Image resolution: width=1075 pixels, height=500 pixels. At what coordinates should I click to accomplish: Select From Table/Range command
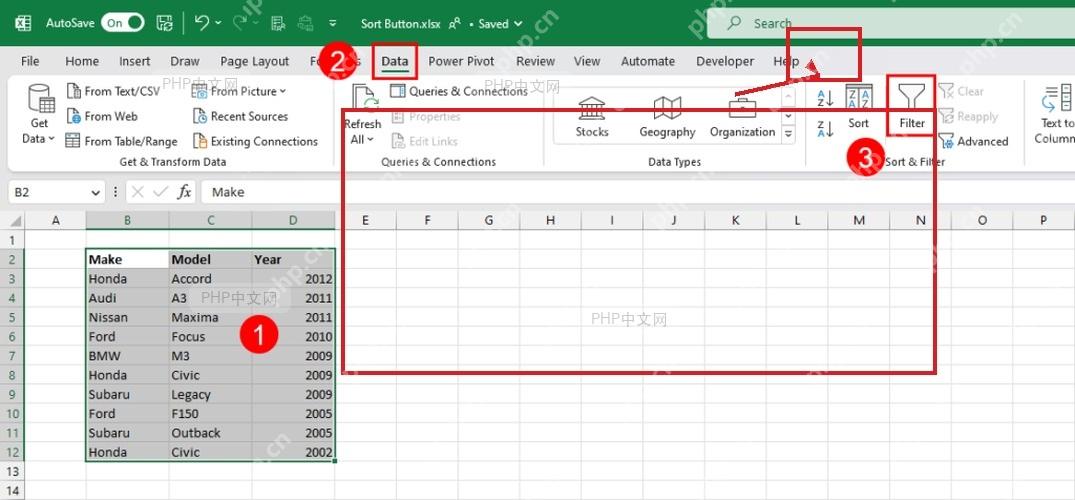point(121,141)
